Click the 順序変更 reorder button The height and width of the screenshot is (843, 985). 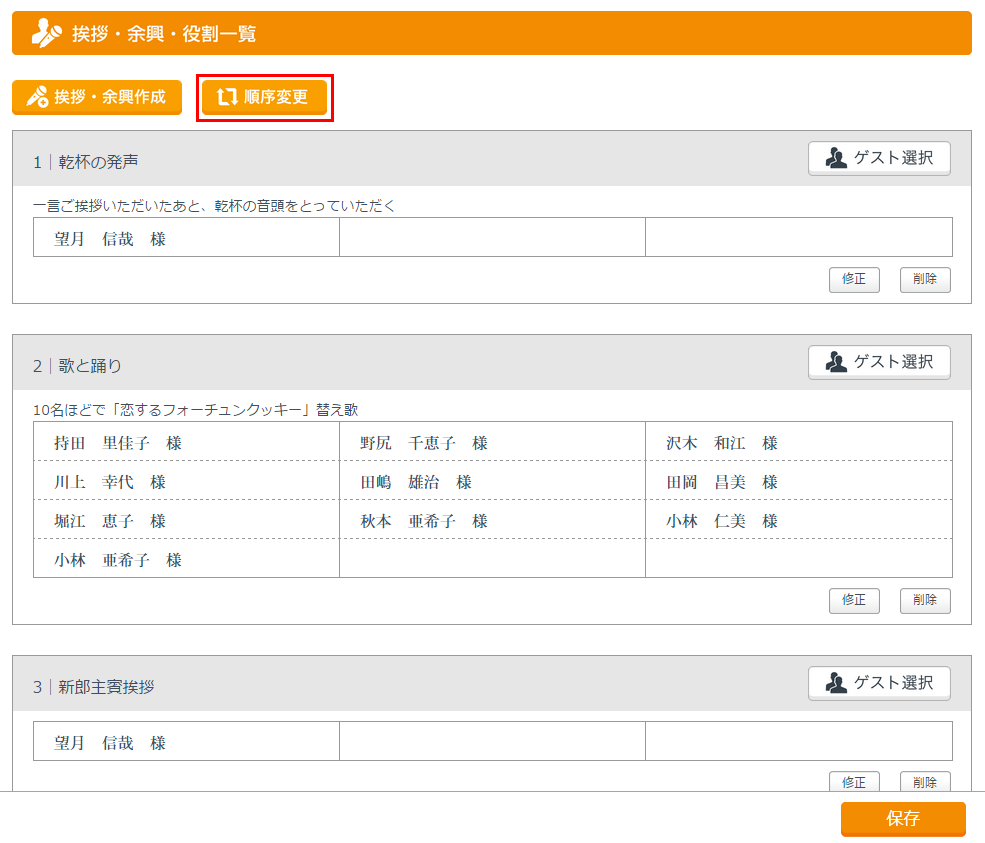pos(264,98)
